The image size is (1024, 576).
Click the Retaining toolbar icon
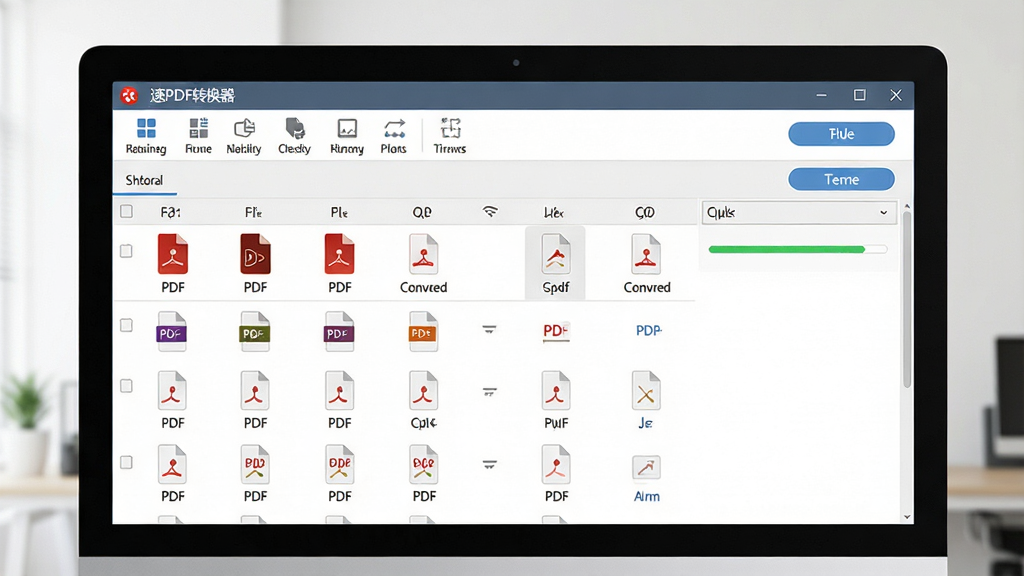tap(146, 136)
